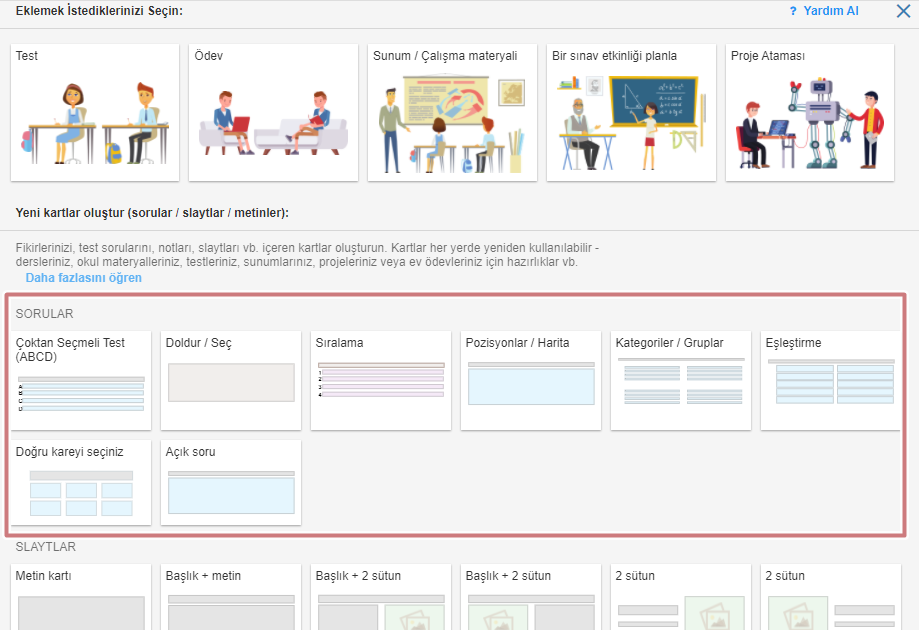
Task: Open Yardım AI help link
Action: [830, 11]
